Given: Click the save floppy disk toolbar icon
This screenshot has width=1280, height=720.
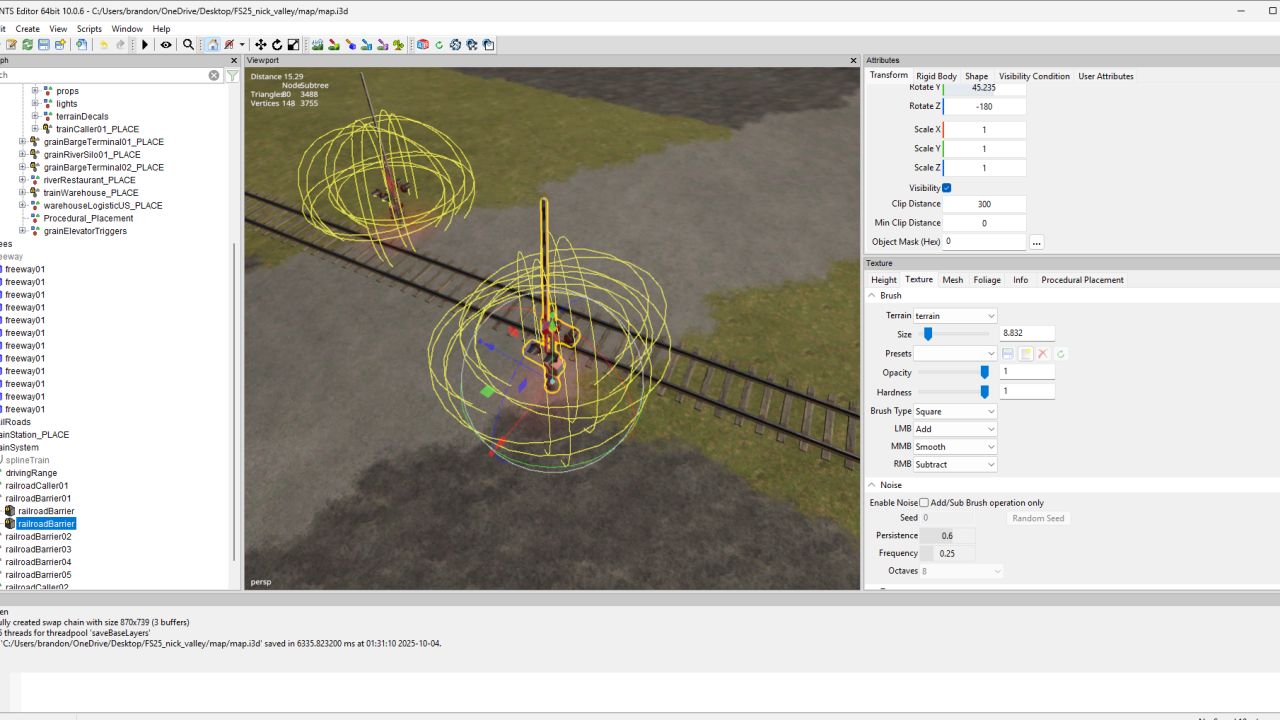Looking at the screenshot, I should tap(44, 45).
